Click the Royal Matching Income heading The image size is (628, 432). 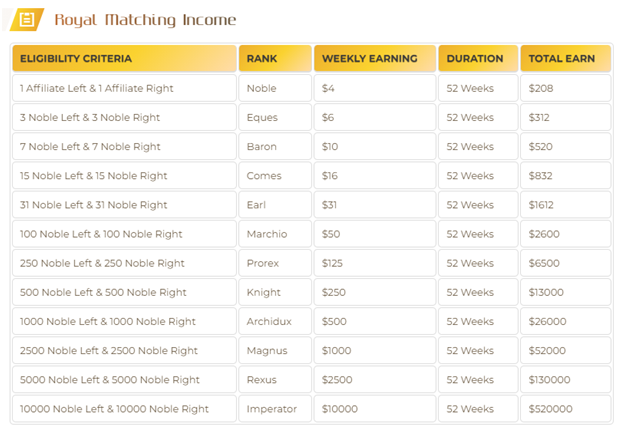145,20
